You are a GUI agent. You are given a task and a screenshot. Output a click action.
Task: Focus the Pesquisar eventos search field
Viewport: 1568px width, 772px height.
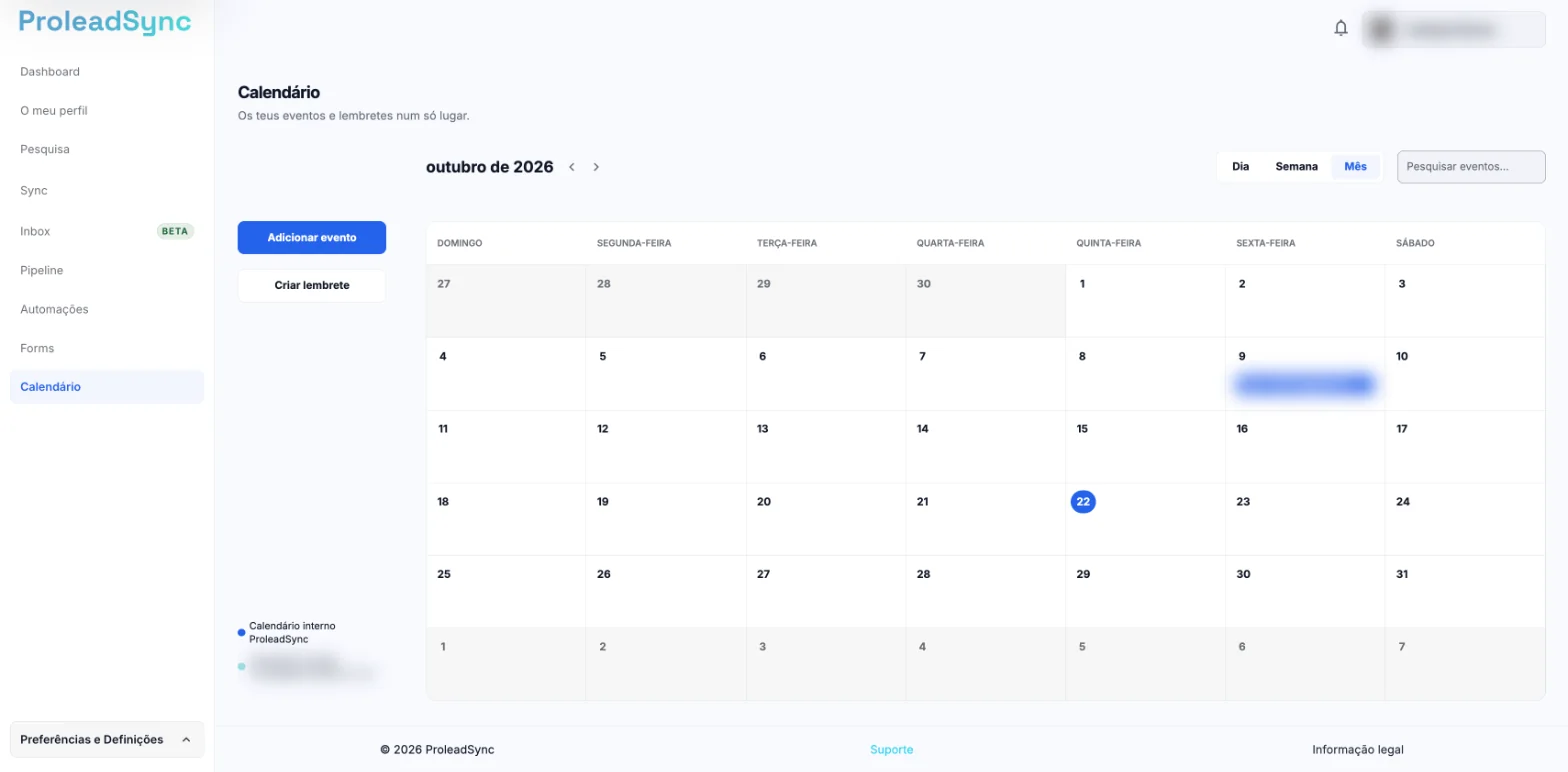1471,167
